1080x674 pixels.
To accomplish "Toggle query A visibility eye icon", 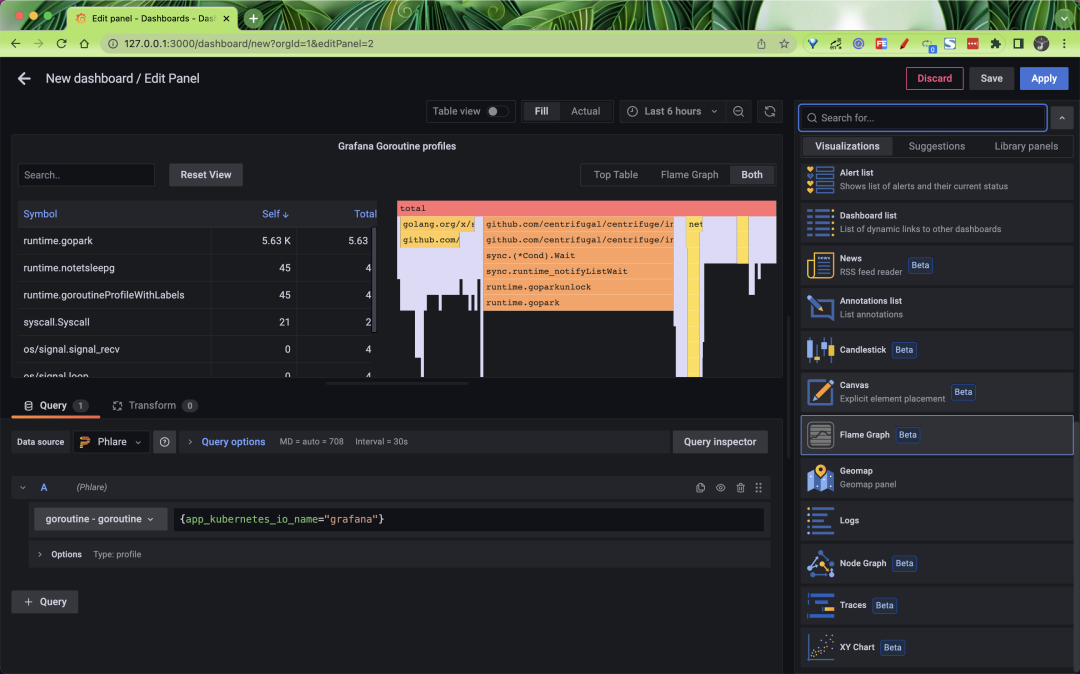I will click(x=720, y=487).
